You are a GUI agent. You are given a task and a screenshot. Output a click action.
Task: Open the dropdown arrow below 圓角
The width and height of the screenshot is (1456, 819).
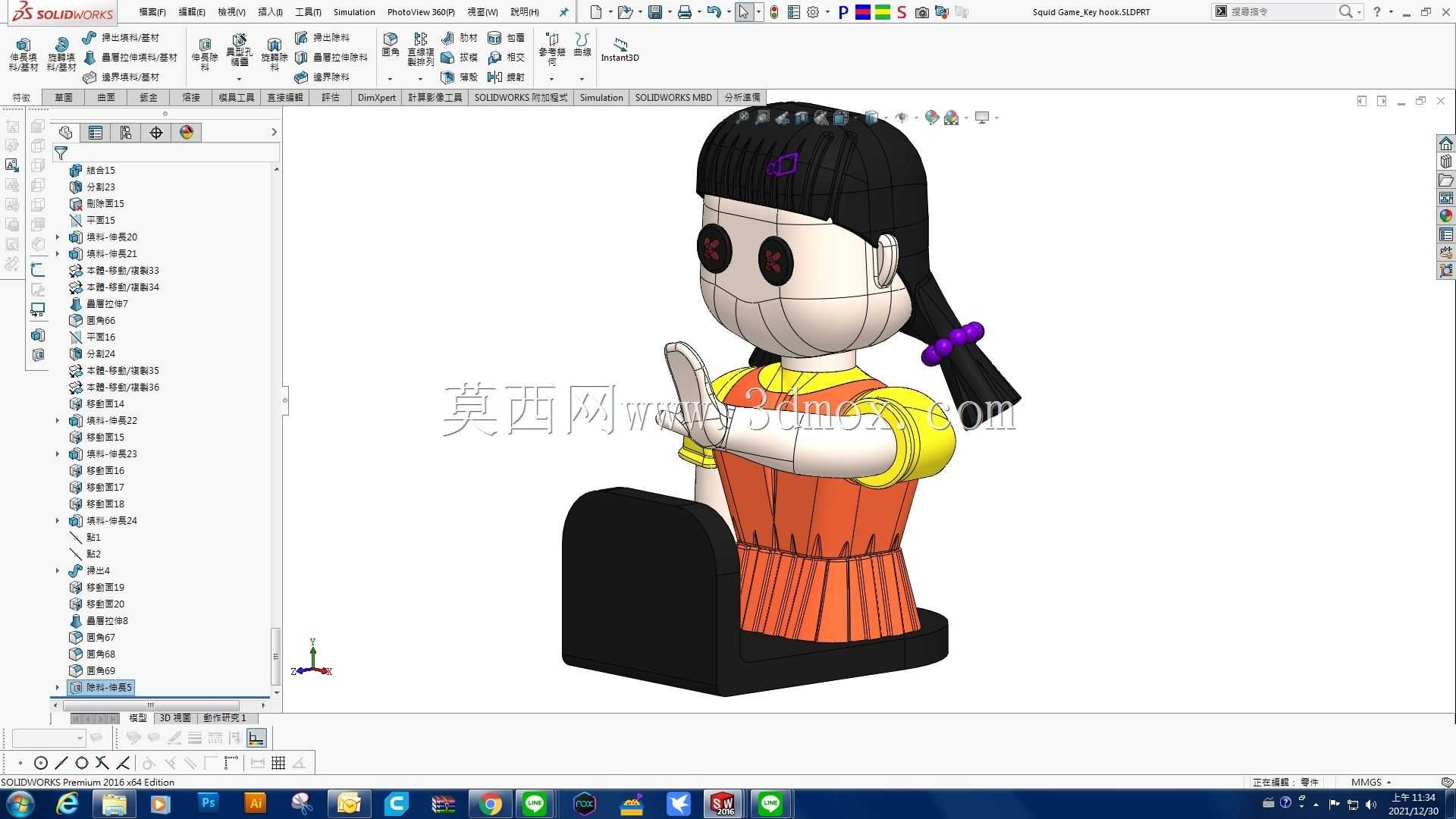[x=391, y=79]
